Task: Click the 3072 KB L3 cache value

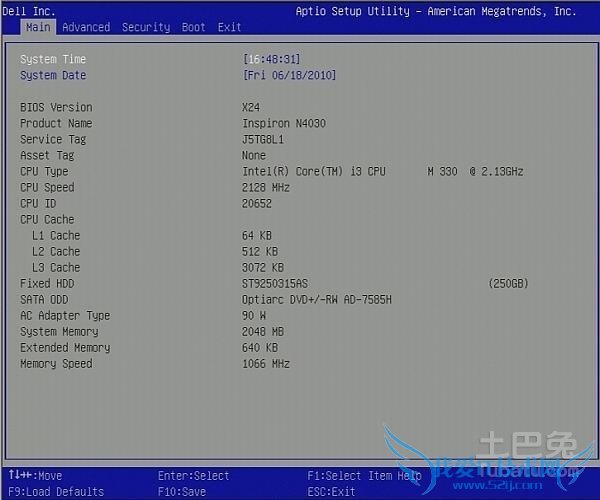Action: (263, 268)
